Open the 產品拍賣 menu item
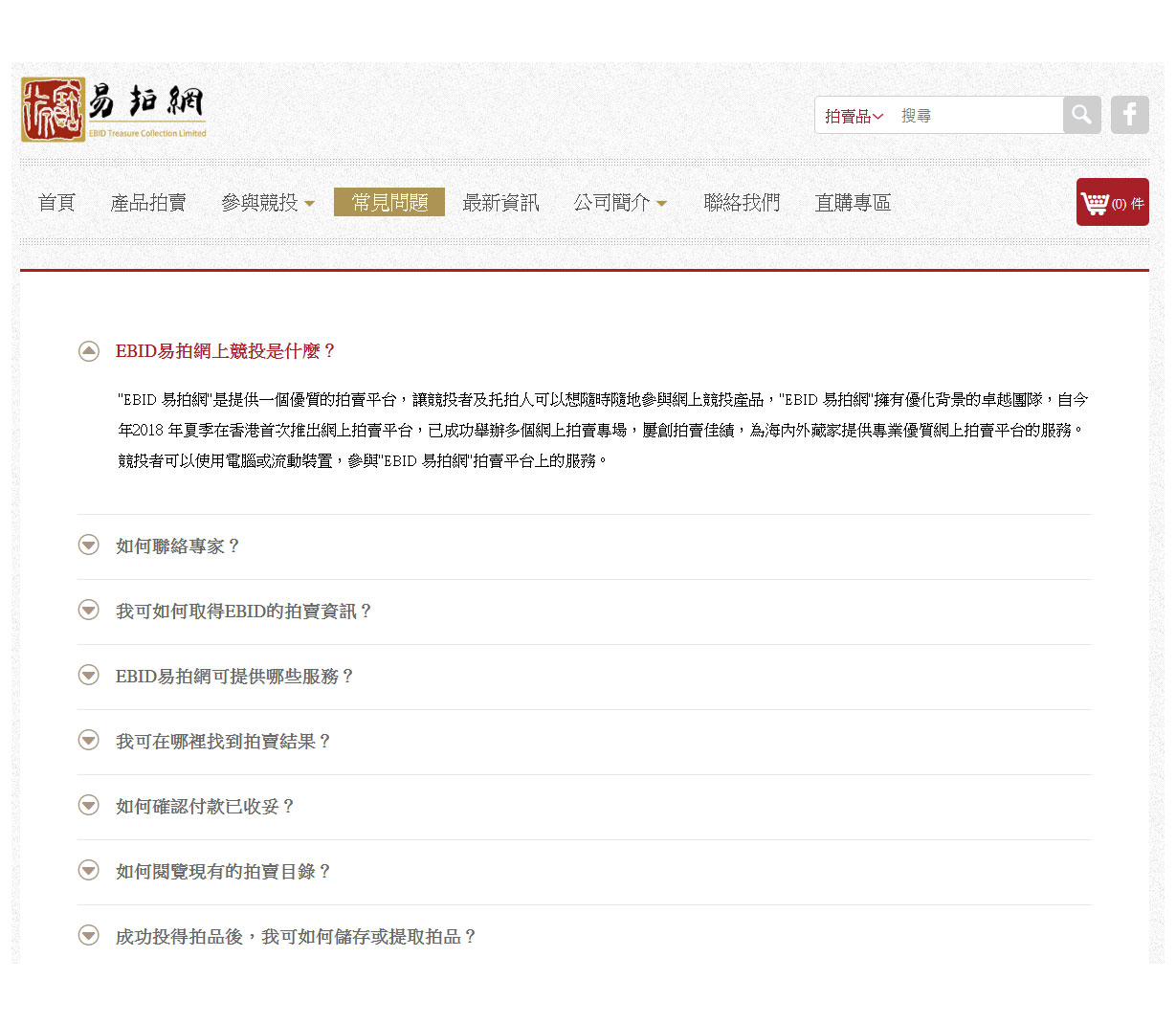 point(148,203)
